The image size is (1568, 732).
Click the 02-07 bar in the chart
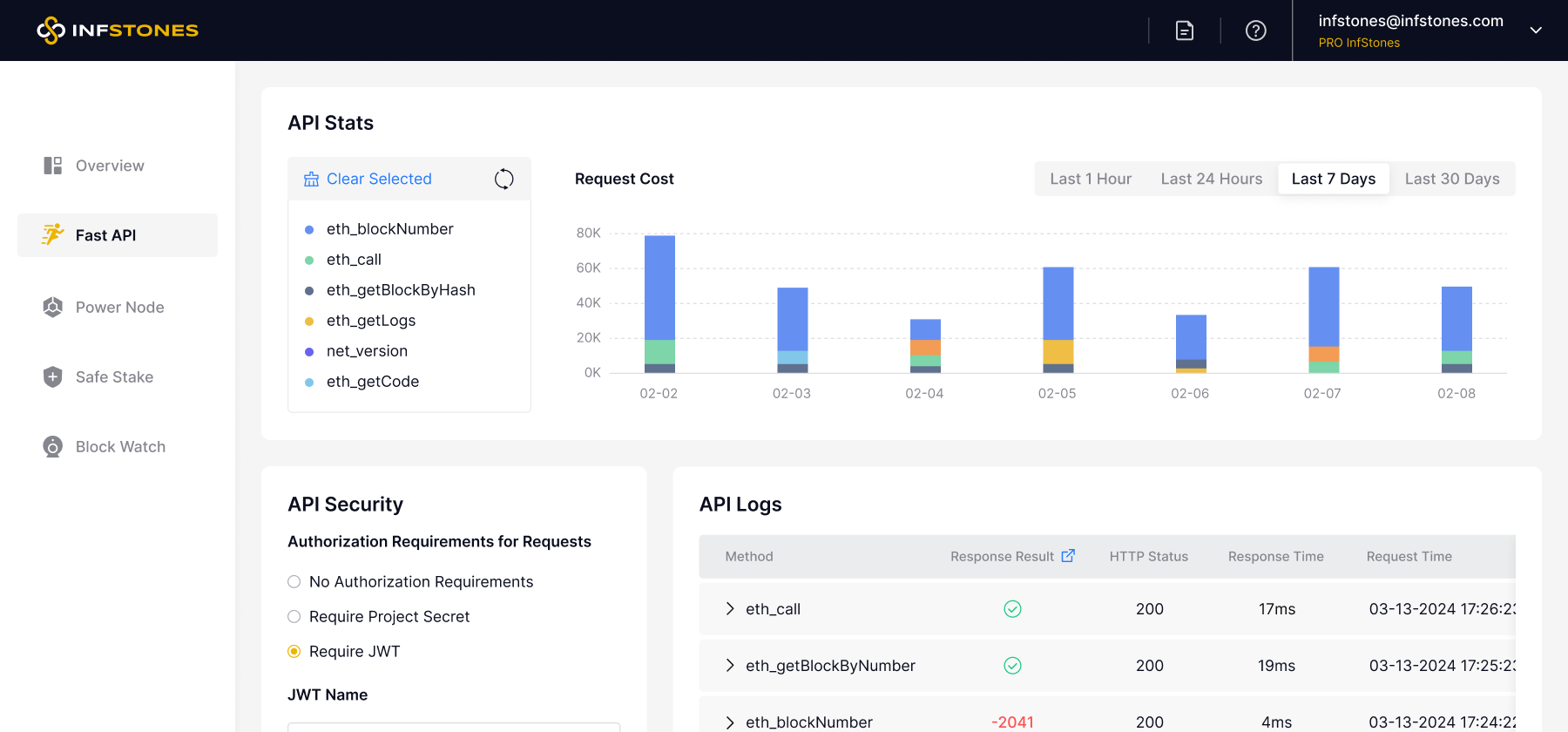click(x=1324, y=320)
